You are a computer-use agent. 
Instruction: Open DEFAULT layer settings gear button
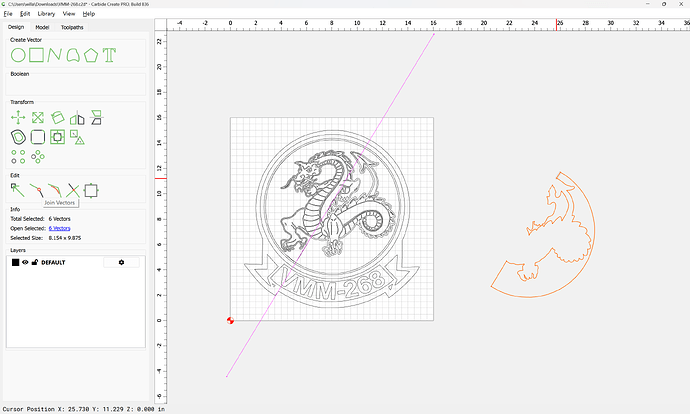[121, 262]
